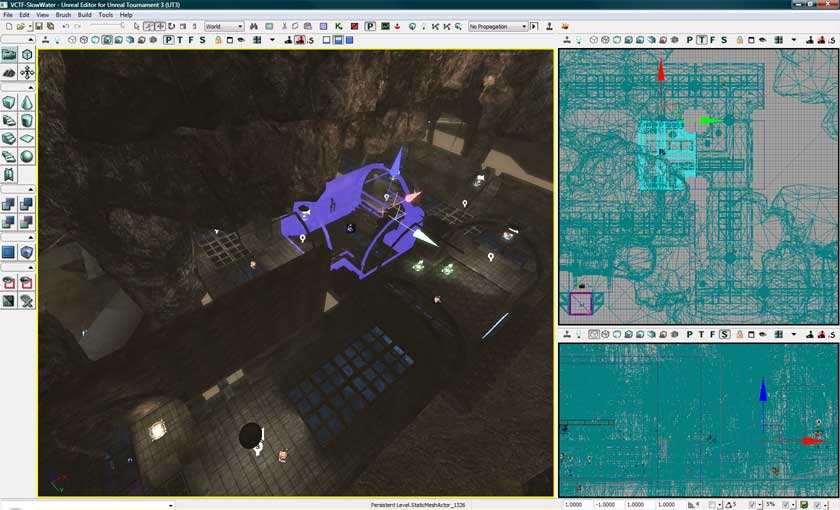
Task: Select the Sheet brush builder
Action: (x=27, y=138)
